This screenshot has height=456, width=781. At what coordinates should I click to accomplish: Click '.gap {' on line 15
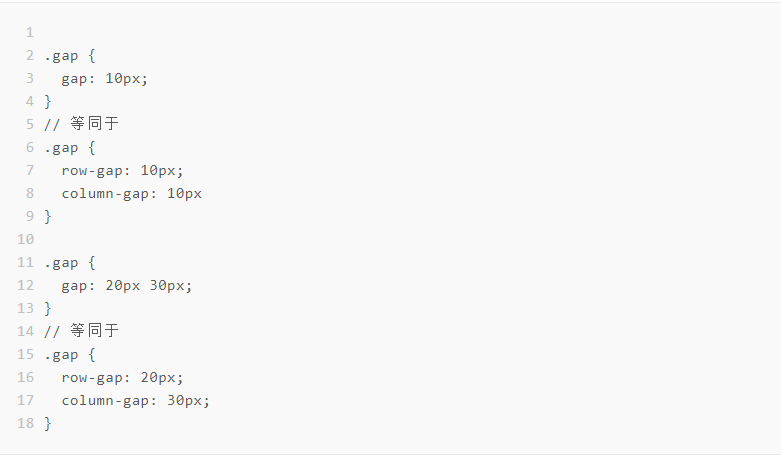69,355
